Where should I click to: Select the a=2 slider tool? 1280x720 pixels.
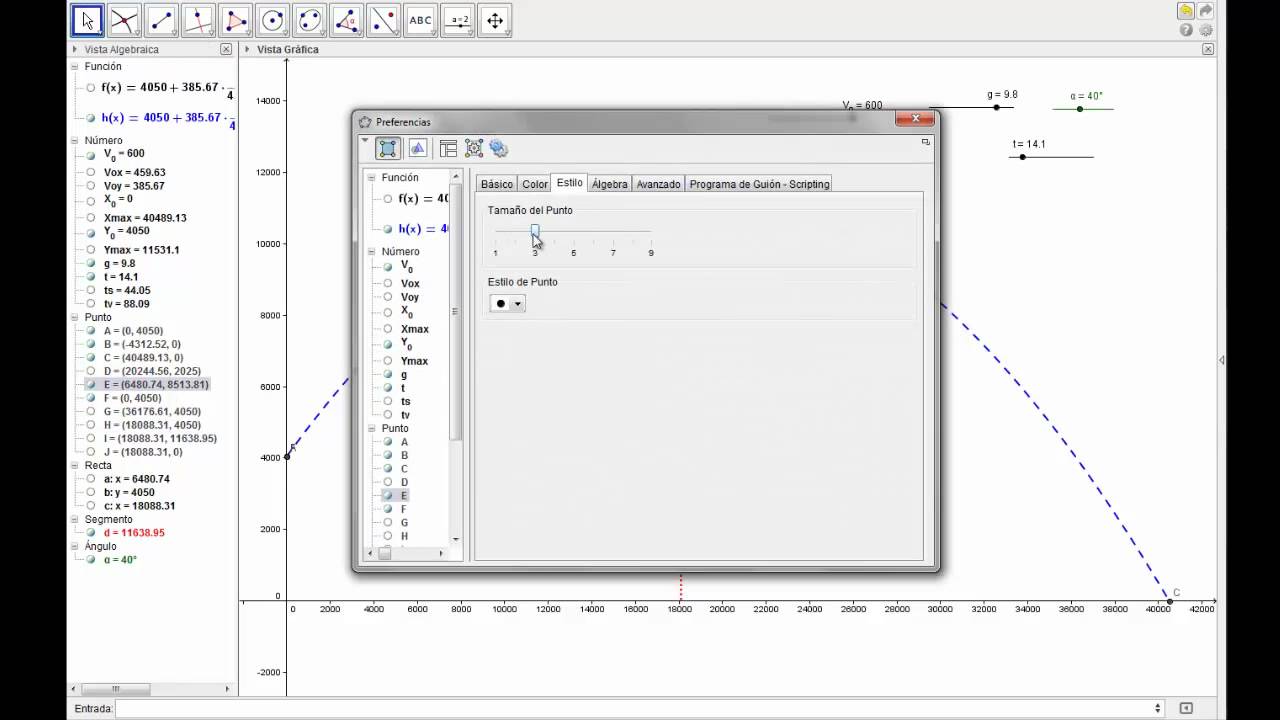pyautogui.click(x=458, y=19)
